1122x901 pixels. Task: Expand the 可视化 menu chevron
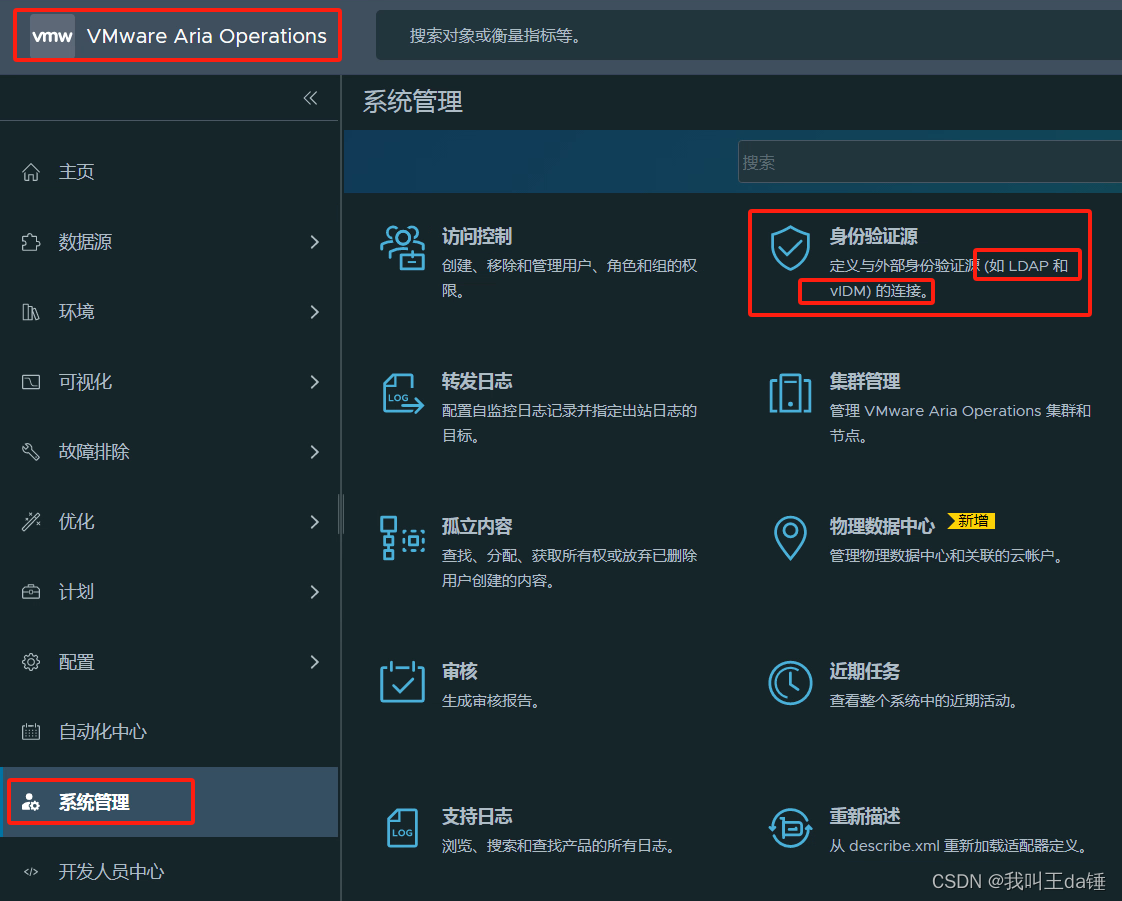tap(315, 382)
